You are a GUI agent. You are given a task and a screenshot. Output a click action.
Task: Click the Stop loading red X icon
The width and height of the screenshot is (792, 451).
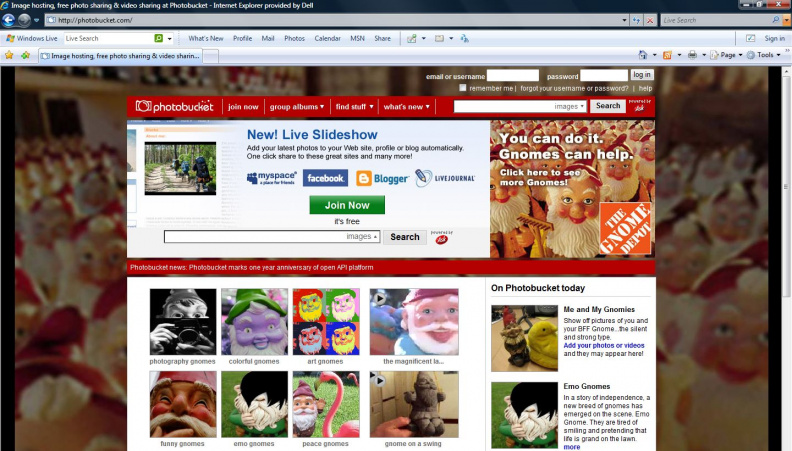tap(650, 20)
